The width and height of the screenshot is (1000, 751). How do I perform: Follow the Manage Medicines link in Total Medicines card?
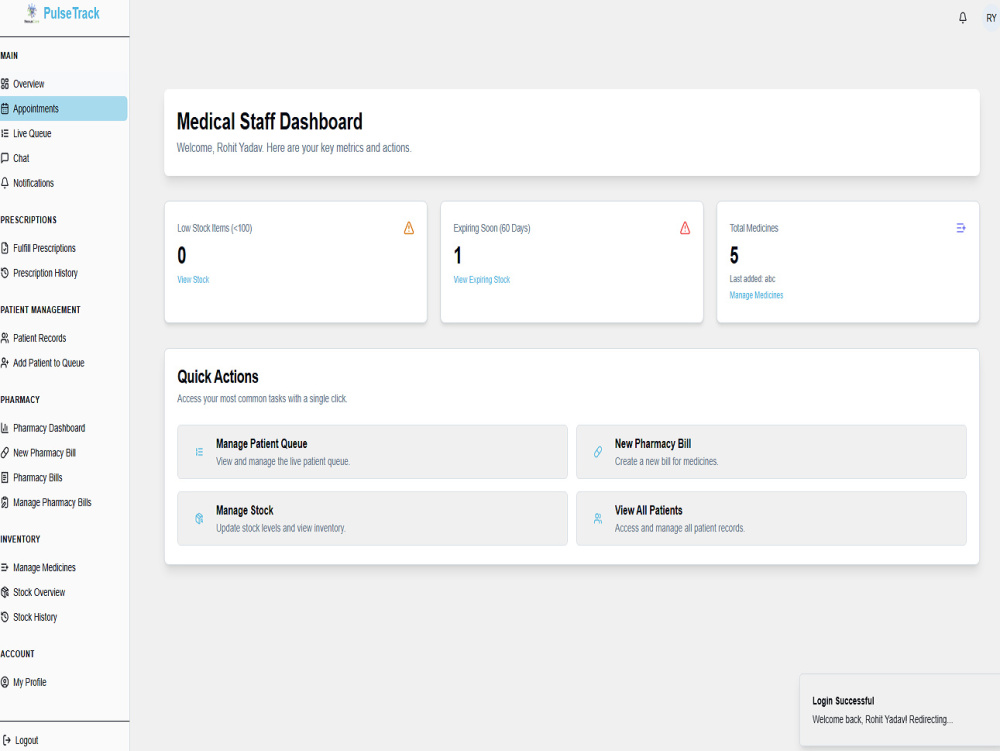click(x=756, y=295)
